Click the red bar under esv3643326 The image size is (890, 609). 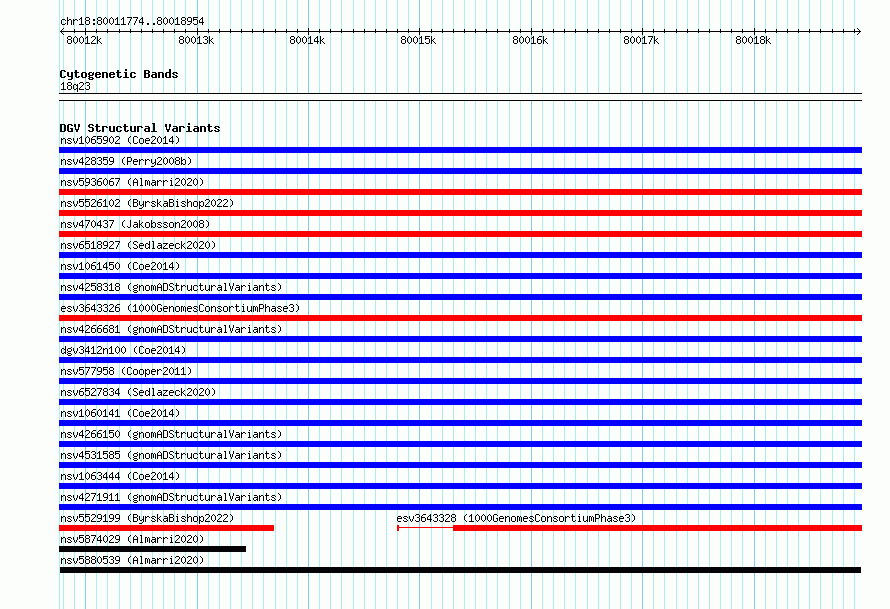coord(460,318)
